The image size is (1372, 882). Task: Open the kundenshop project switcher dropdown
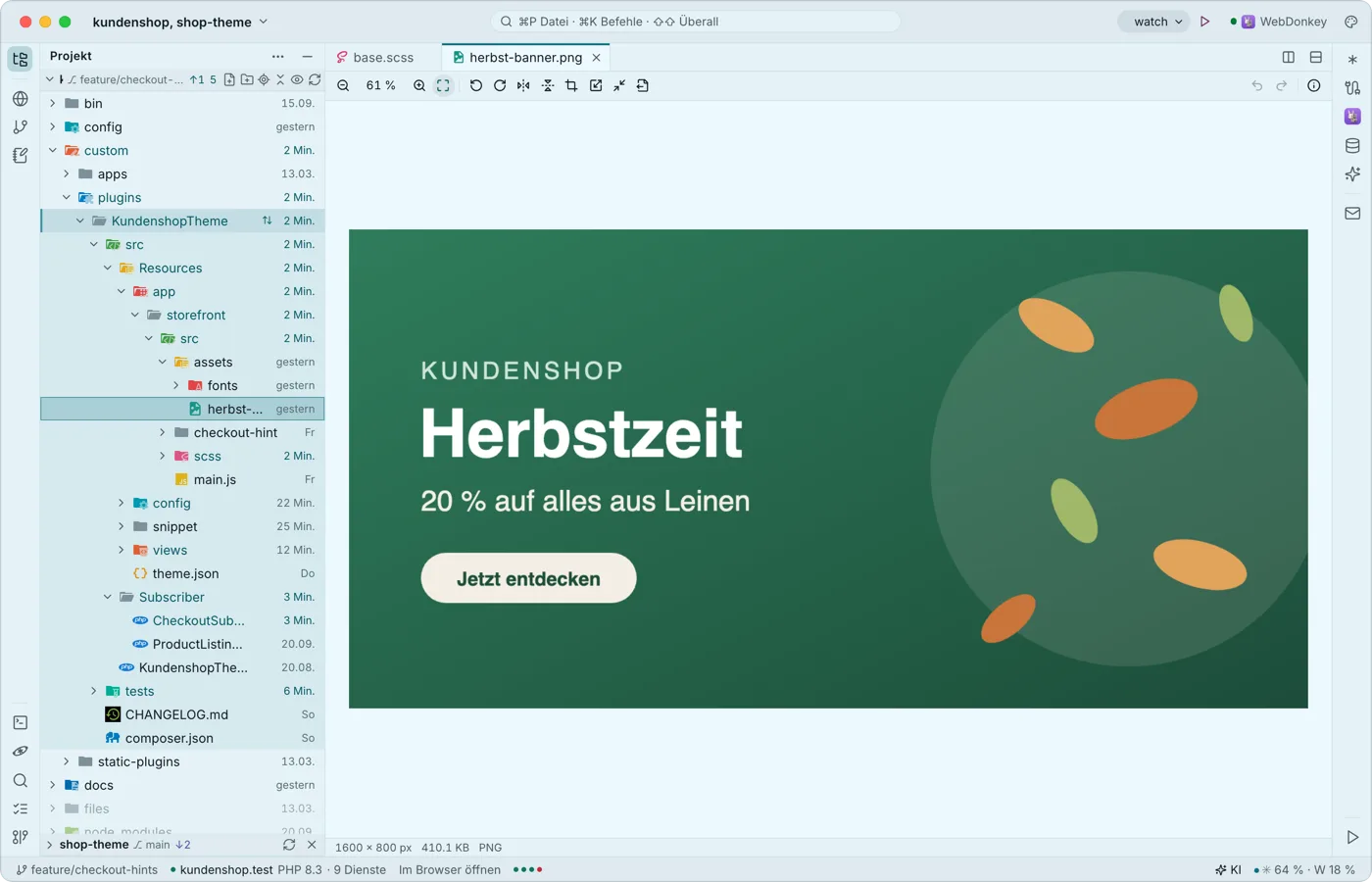pyautogui.click(x=180, y=22)
